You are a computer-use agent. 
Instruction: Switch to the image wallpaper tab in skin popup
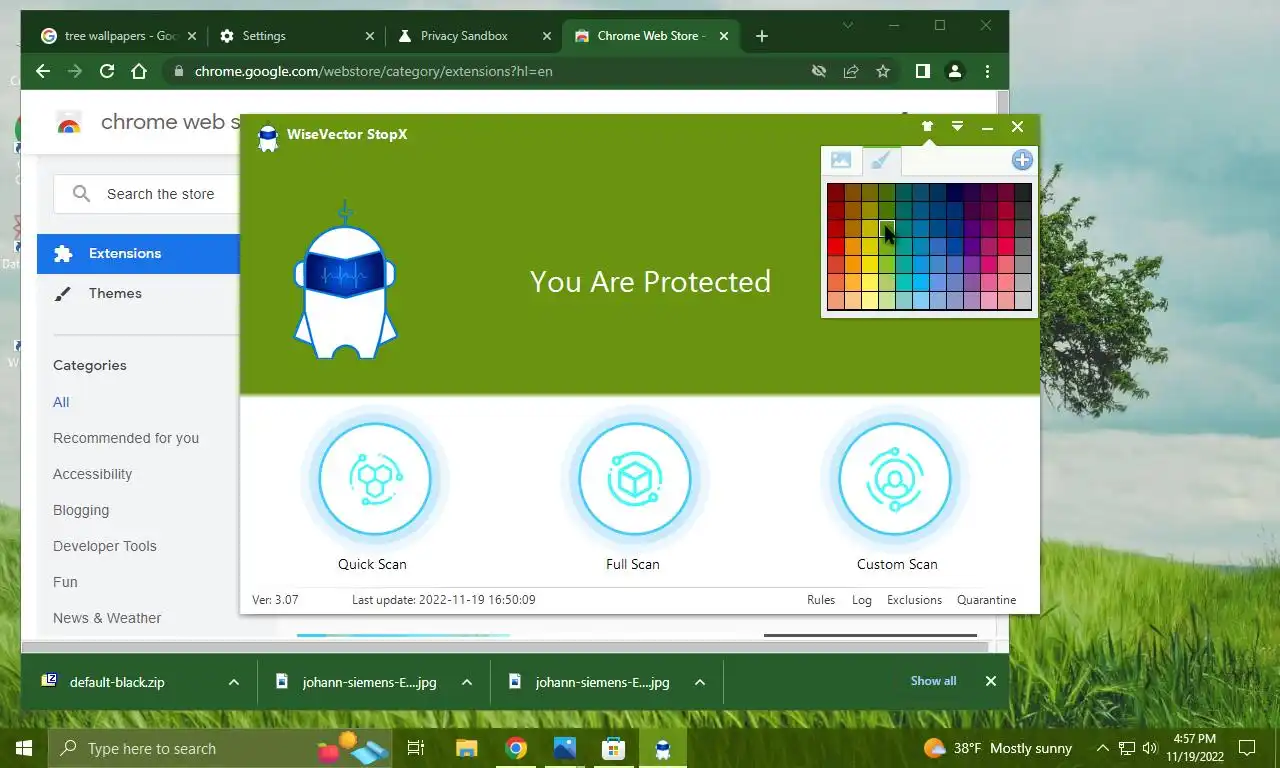click(841, 160)
